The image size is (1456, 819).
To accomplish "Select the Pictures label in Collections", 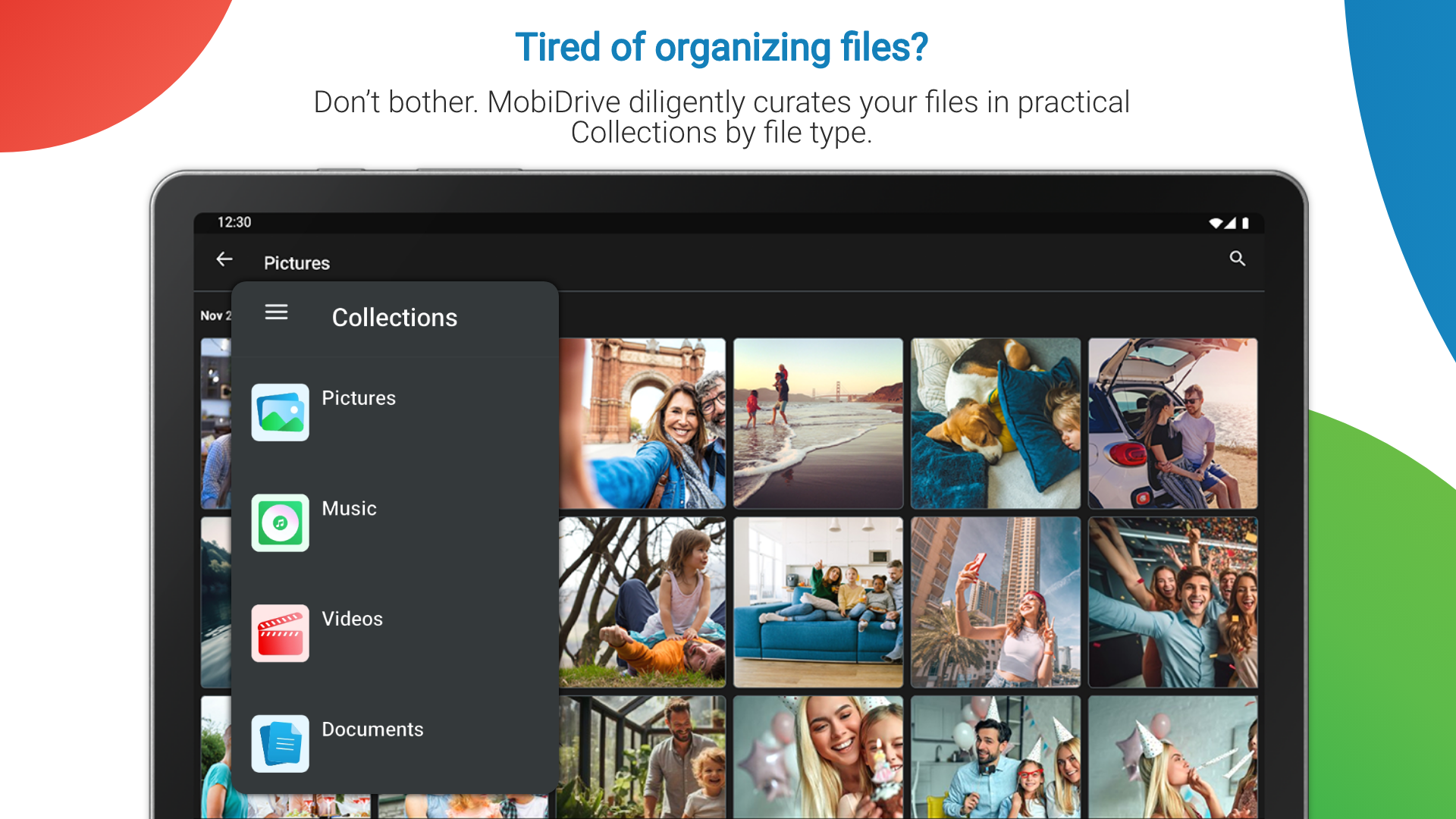I will point(359,398).
